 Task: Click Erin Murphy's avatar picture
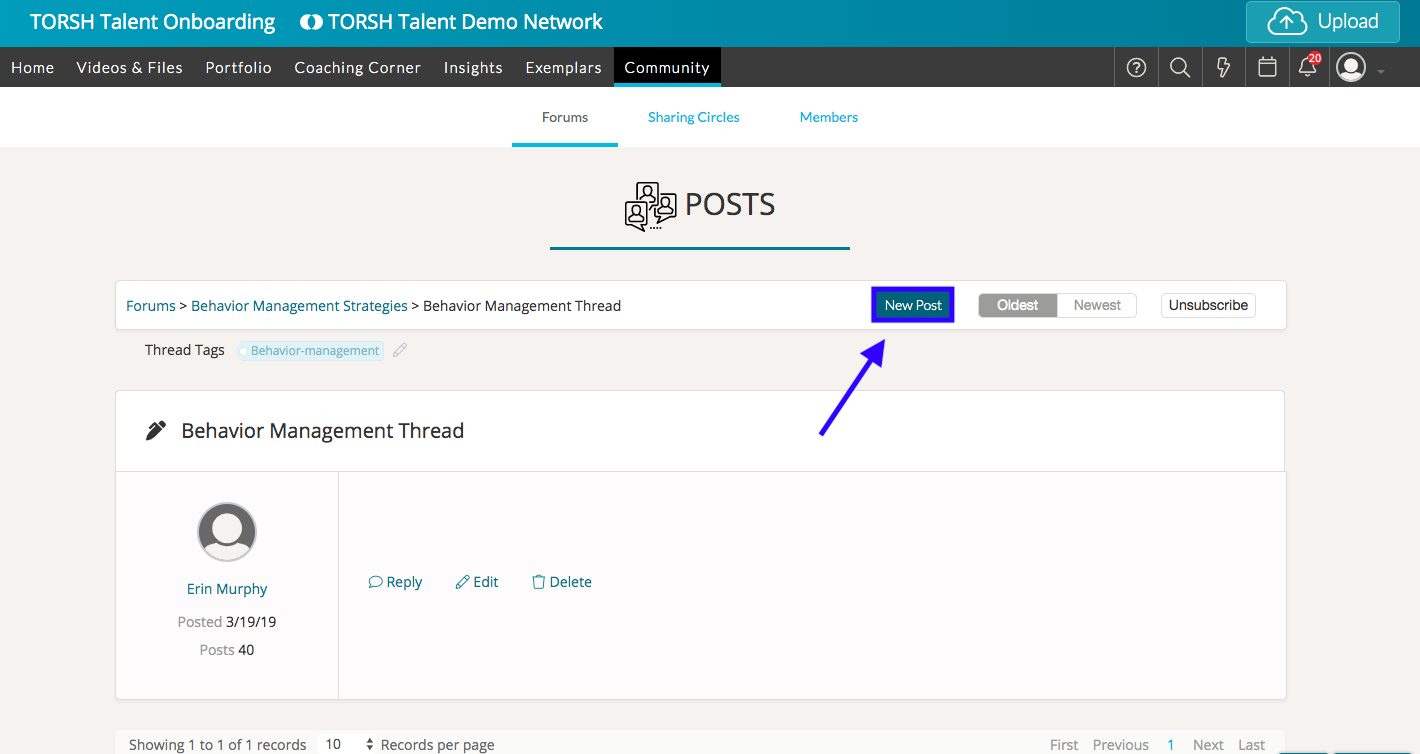pos(227,532)
